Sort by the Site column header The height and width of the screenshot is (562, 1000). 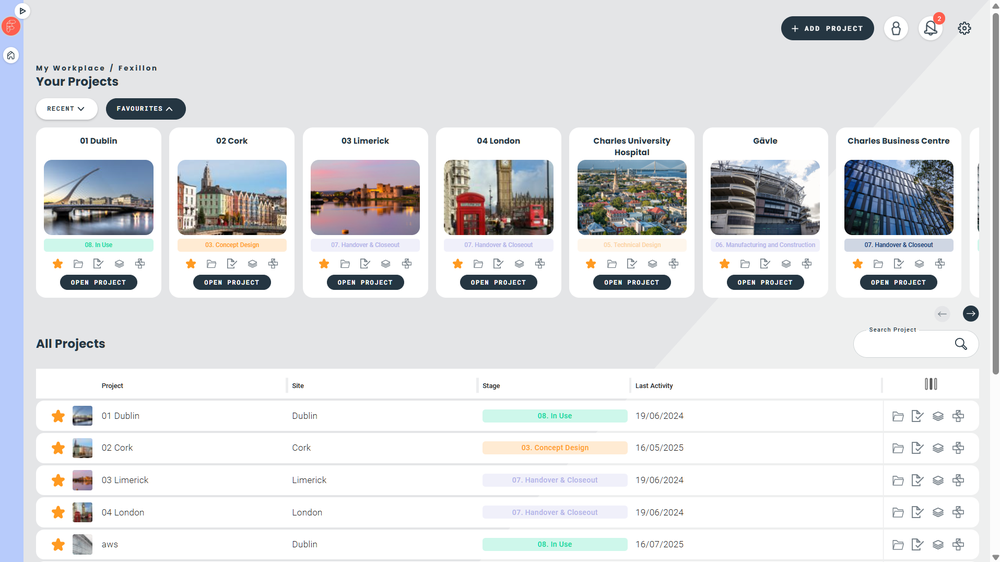(298, 386)
